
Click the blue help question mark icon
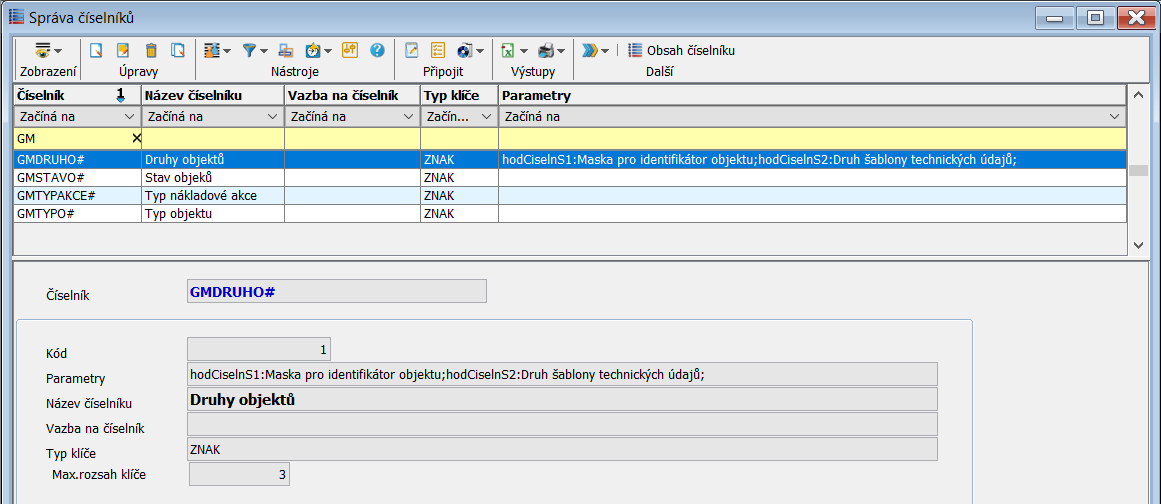377,50
